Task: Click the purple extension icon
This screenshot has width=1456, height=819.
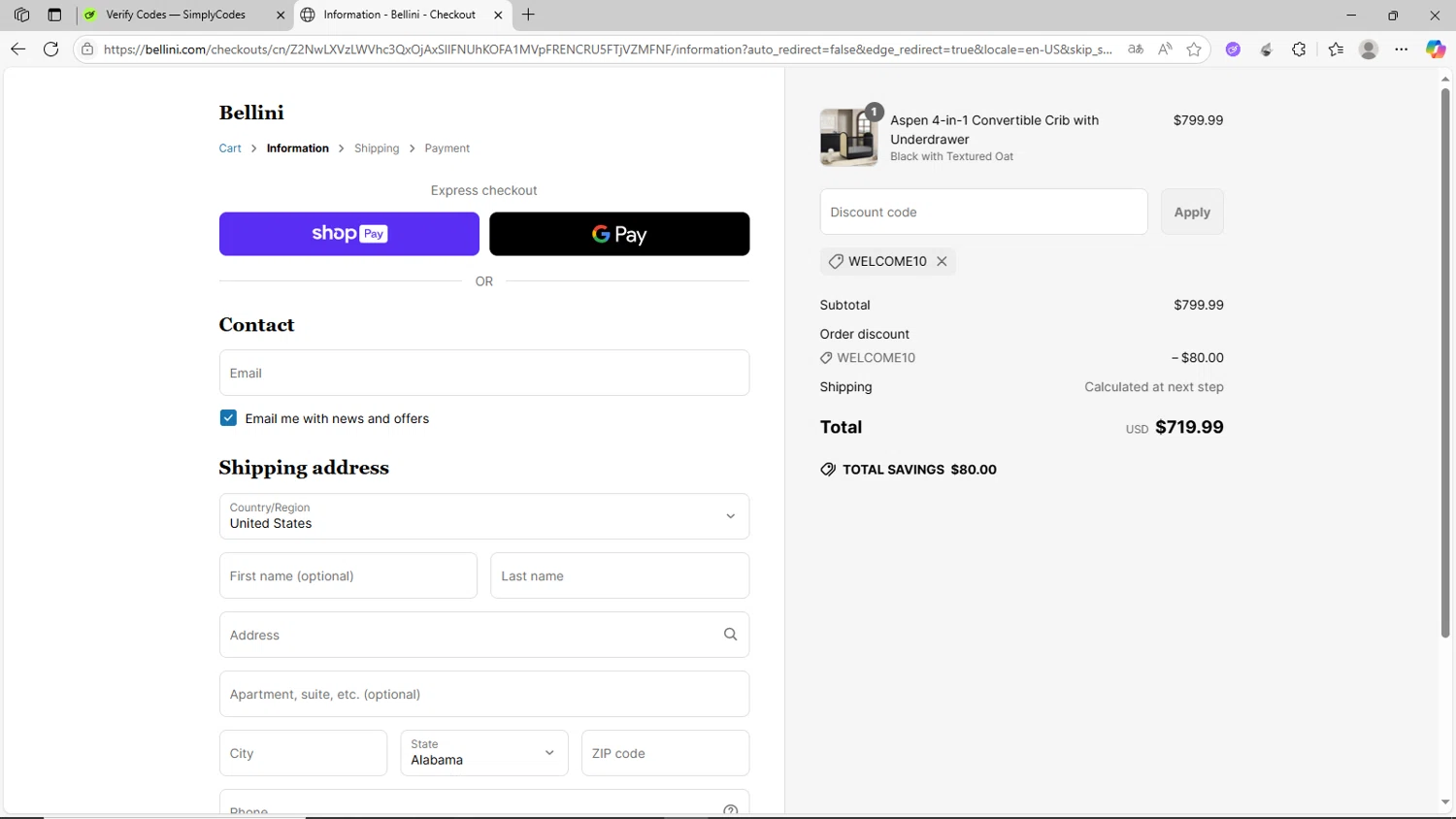Action: 1233,49
